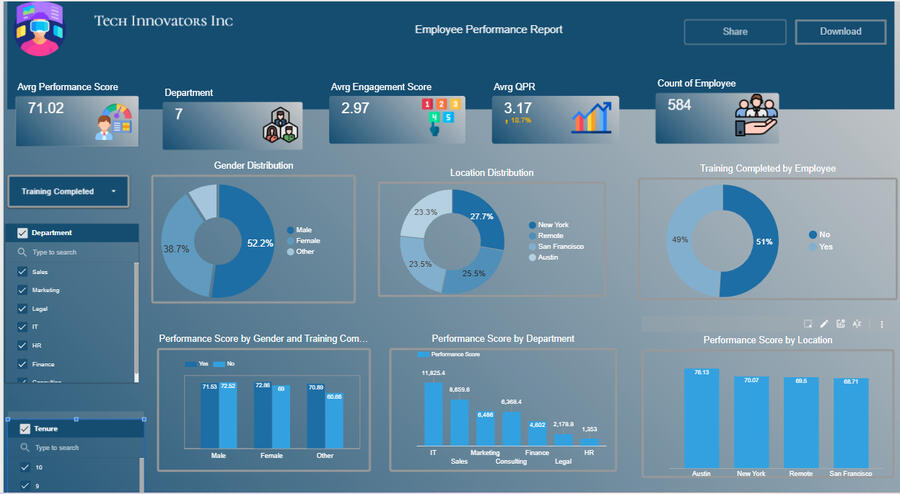Viewport: 900px width, 494px height.
Task: Open the Training Completed dropdown
Action: point(68,191)
